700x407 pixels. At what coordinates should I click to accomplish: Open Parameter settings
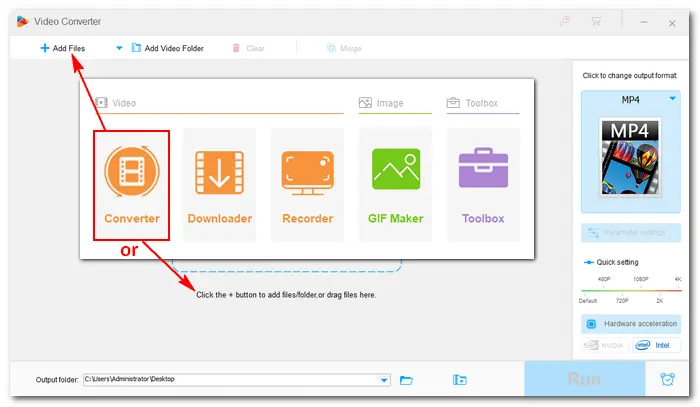[631, 233]
